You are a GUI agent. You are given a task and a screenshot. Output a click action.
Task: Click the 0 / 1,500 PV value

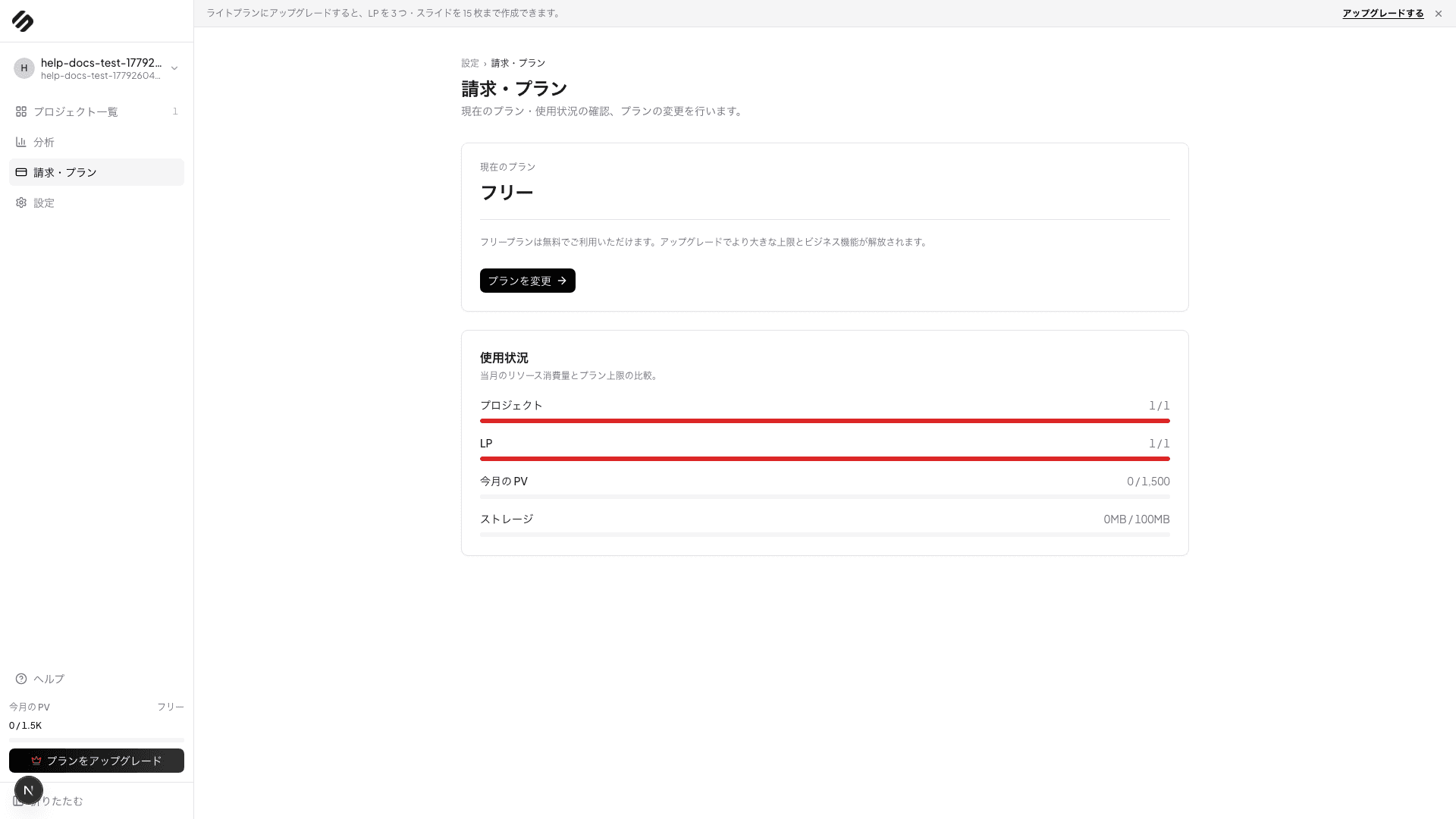point(1148,482)
